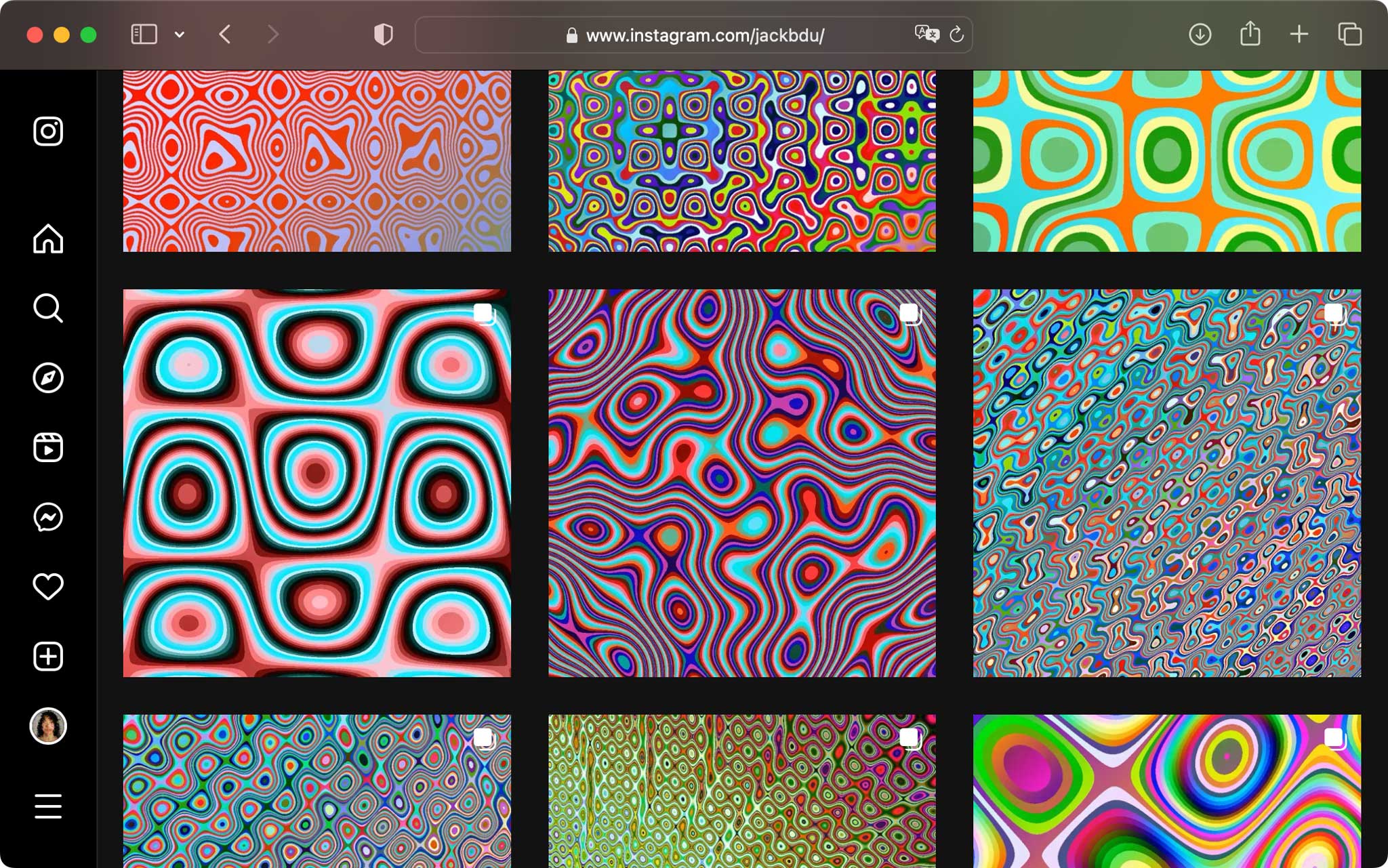This screenshot has height=868, width=1388.
Task: Click your profile avatar in the sidebar
Action: [x=47, y=727]
